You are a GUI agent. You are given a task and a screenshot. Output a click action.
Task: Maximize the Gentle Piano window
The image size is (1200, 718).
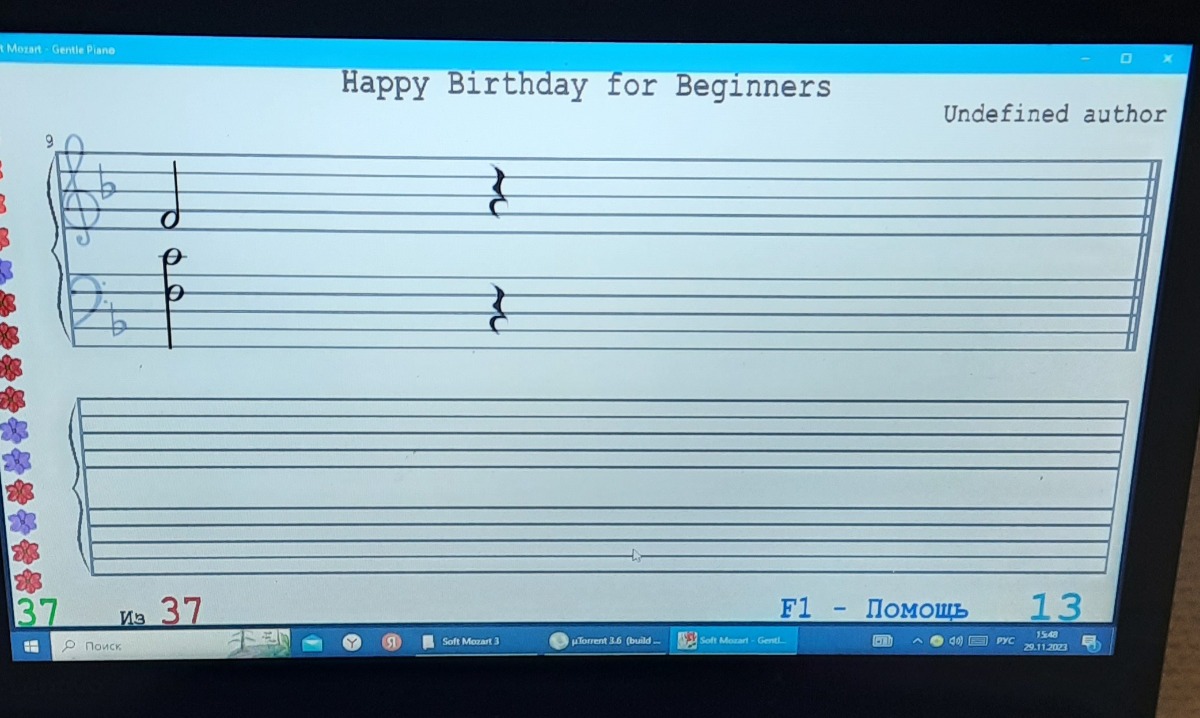[x=1126, y=58]
